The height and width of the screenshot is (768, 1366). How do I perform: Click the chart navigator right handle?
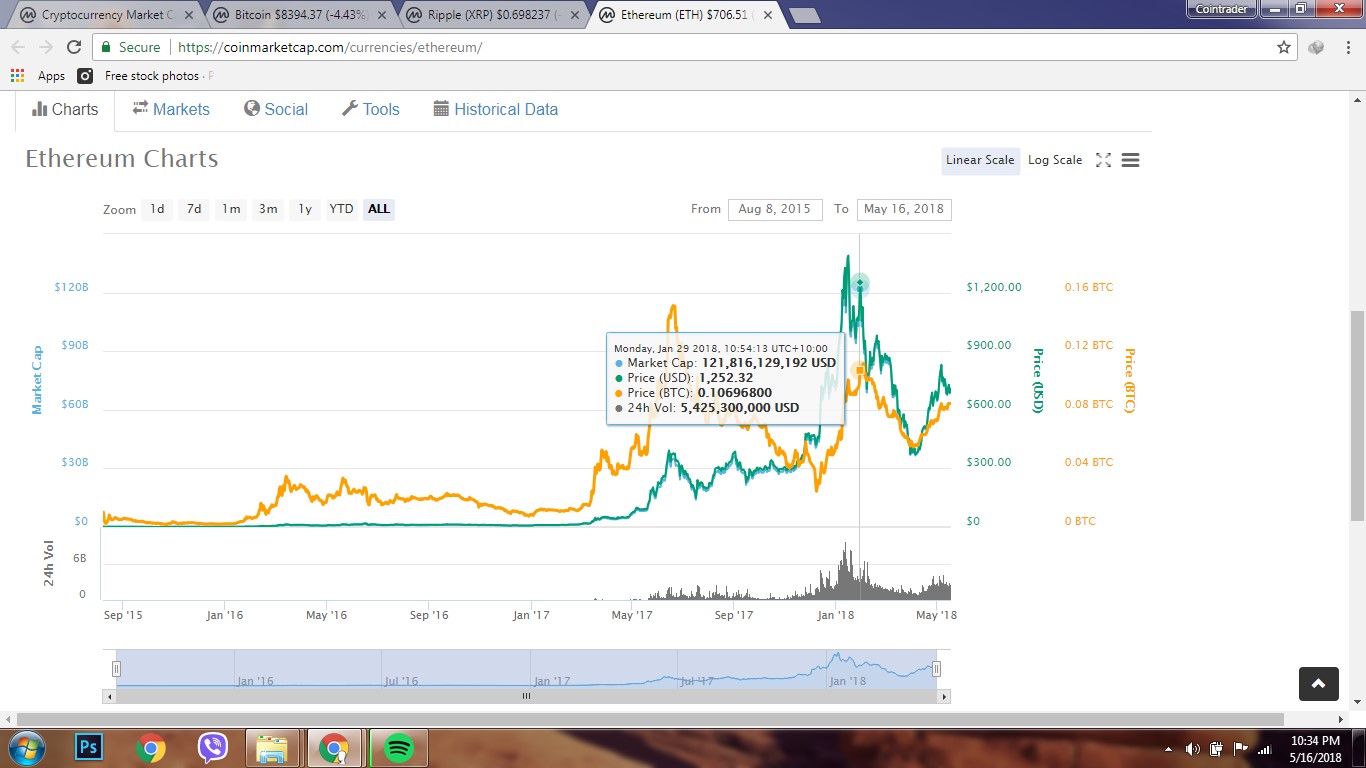point(936,669)
